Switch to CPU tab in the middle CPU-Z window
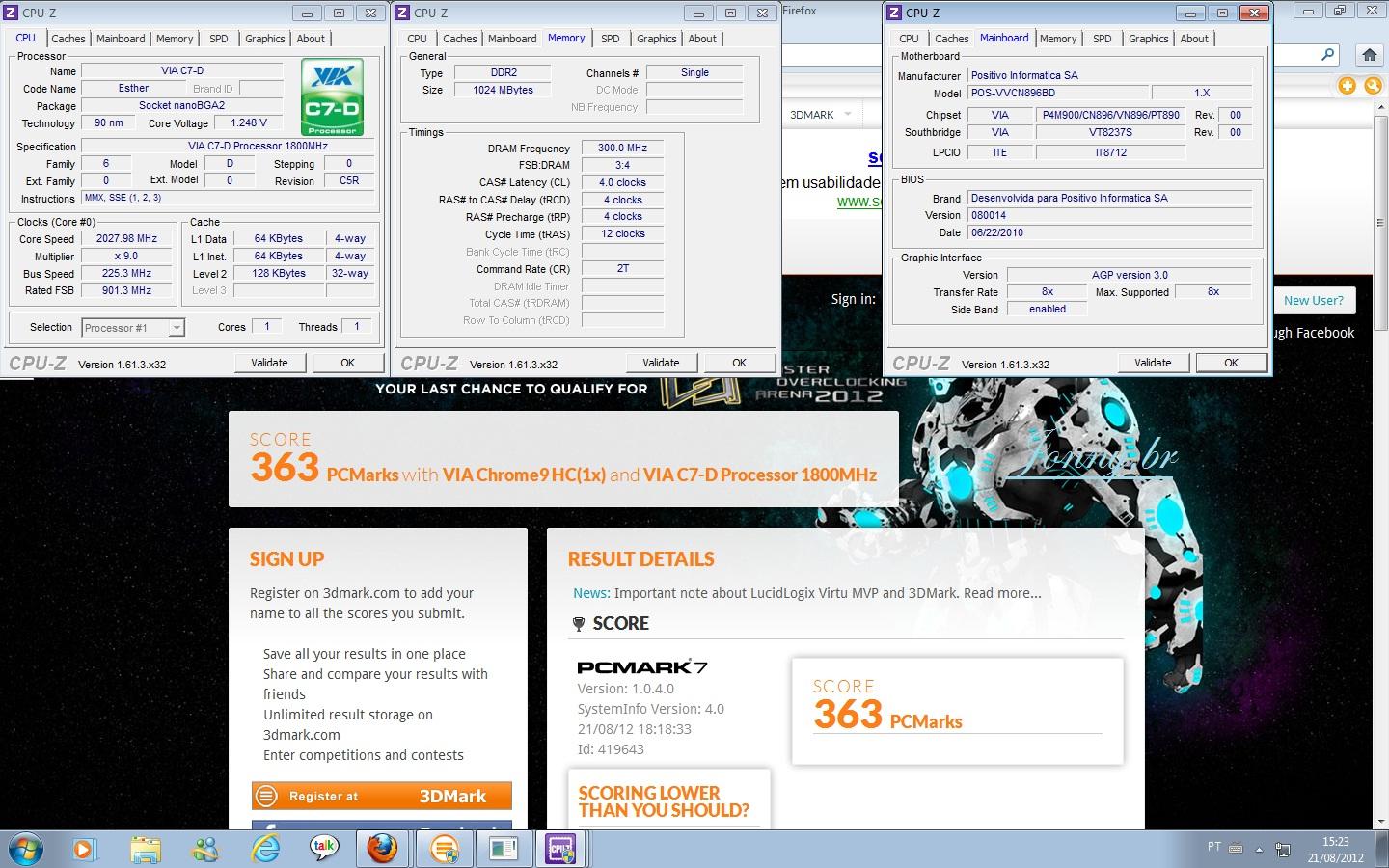The width and height of the screenshot is (1389, 868). [417, 39]
